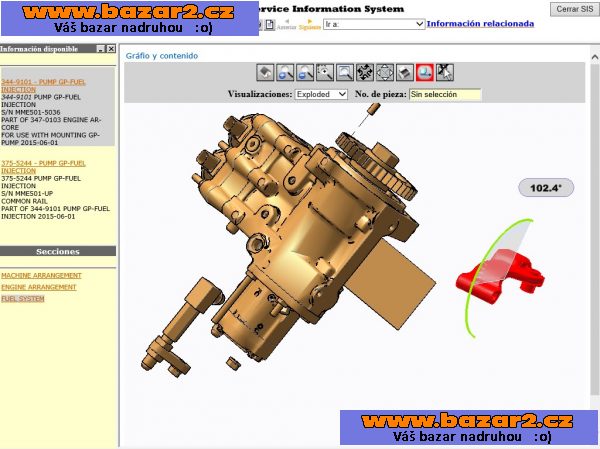Viewport: 600px width, 449px height.
Task: Open the Visualizaciones Exploded dropdown
Action: click(x=321, y=94)
